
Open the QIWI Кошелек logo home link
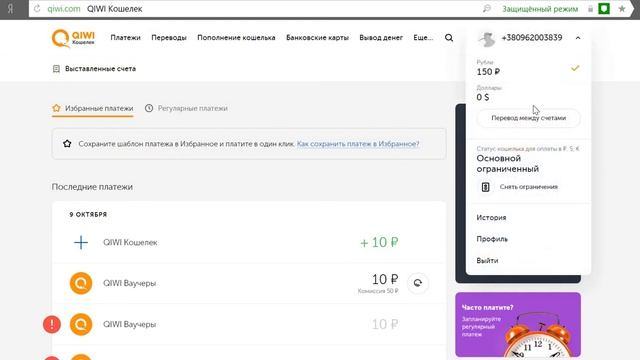click(x=73, y=38)
